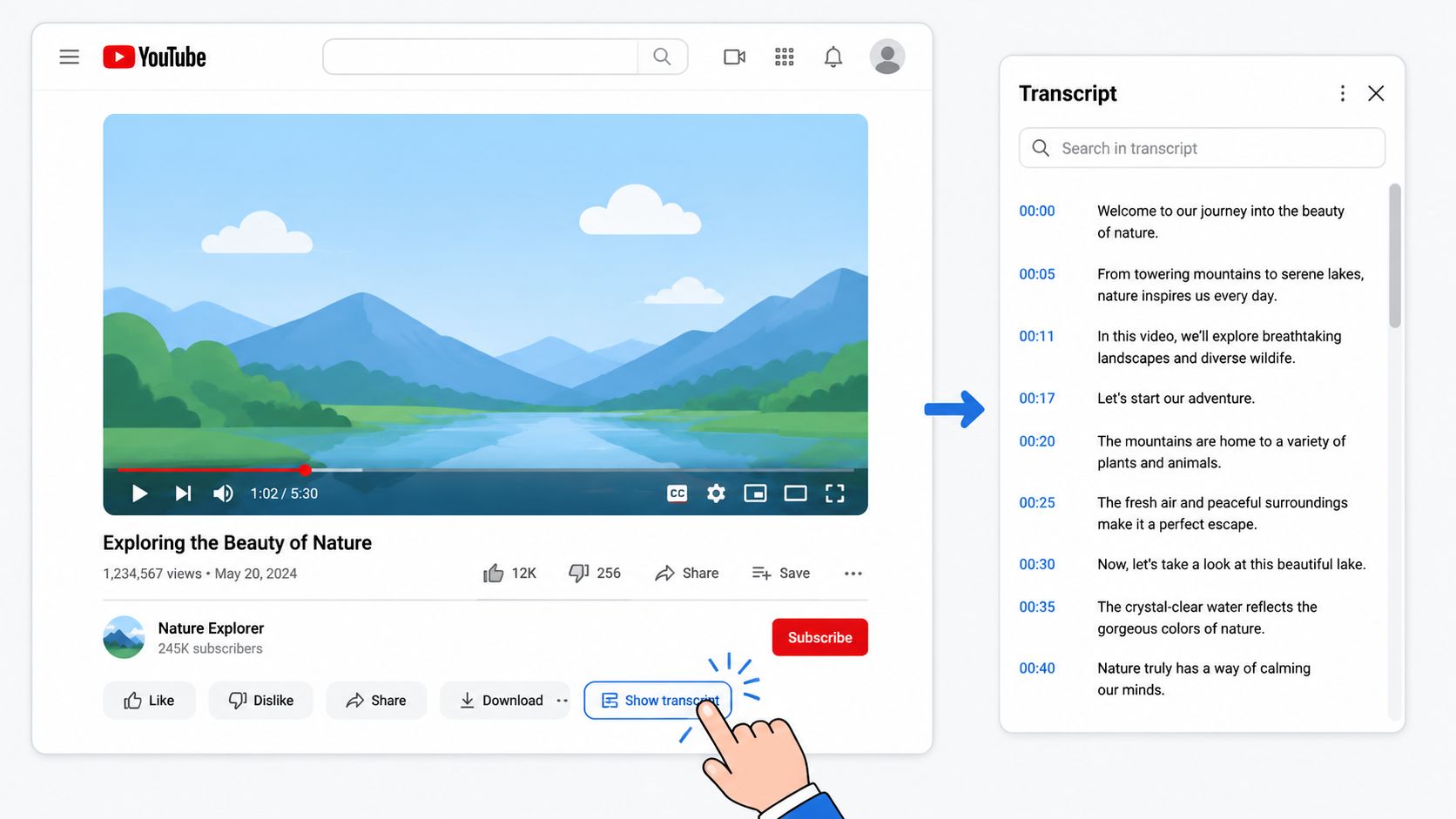Focus the YouTube search box
This screenshot has height=819, width=1456.
click(x=481, y=57)
